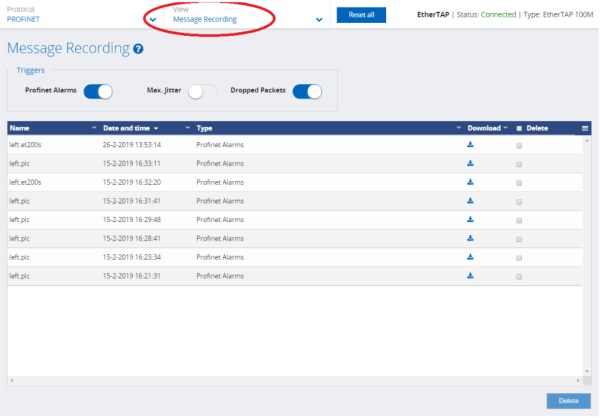The image size is (600, 418).
Task: Click the '15-2-2019 16:23:34' date cell
Action: [132, 257]
